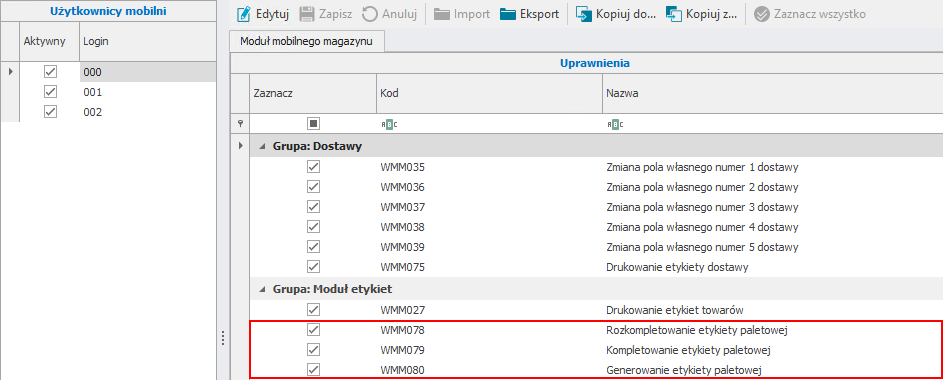Click the Zapisz floppy disk icon
This screenshot has height=380, width=943.
(307, 14)
